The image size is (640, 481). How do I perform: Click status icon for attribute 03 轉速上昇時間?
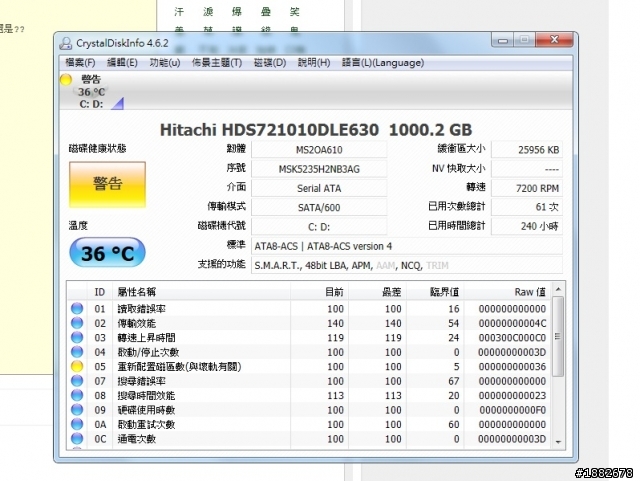(77, 338)
